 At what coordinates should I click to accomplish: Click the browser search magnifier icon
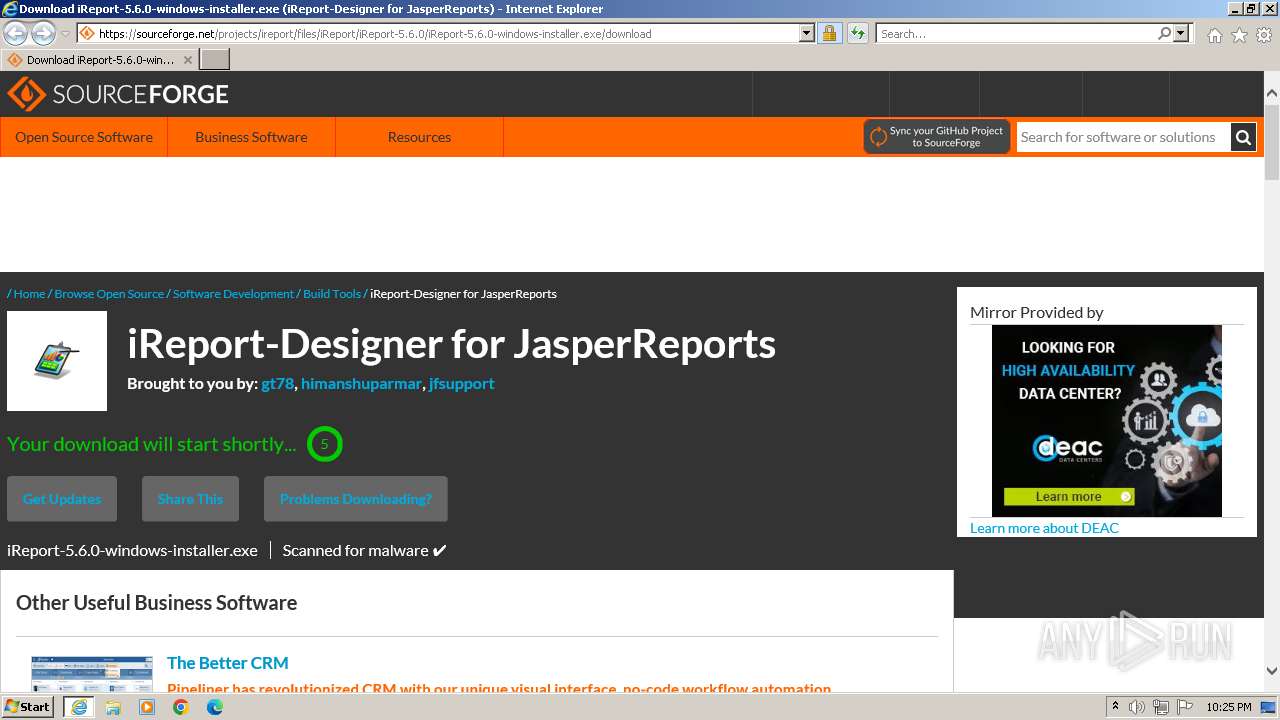[1164, 33]
